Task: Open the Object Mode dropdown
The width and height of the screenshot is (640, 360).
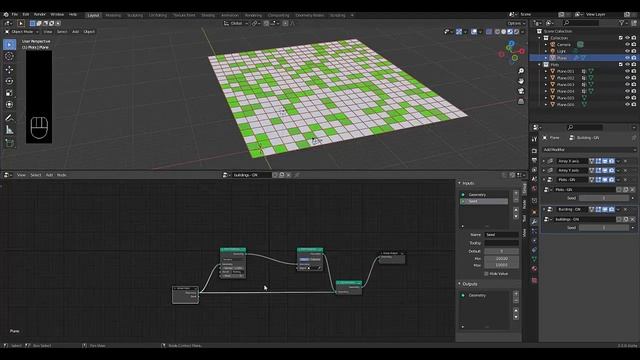Action: point(22,31)
